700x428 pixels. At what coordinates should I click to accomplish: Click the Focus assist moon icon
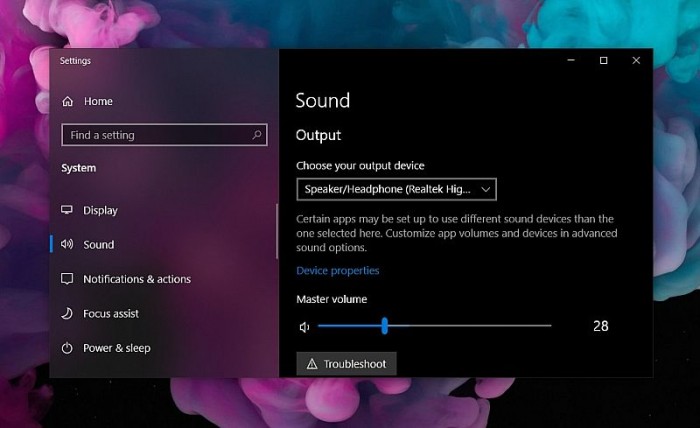tap(68, 313)
